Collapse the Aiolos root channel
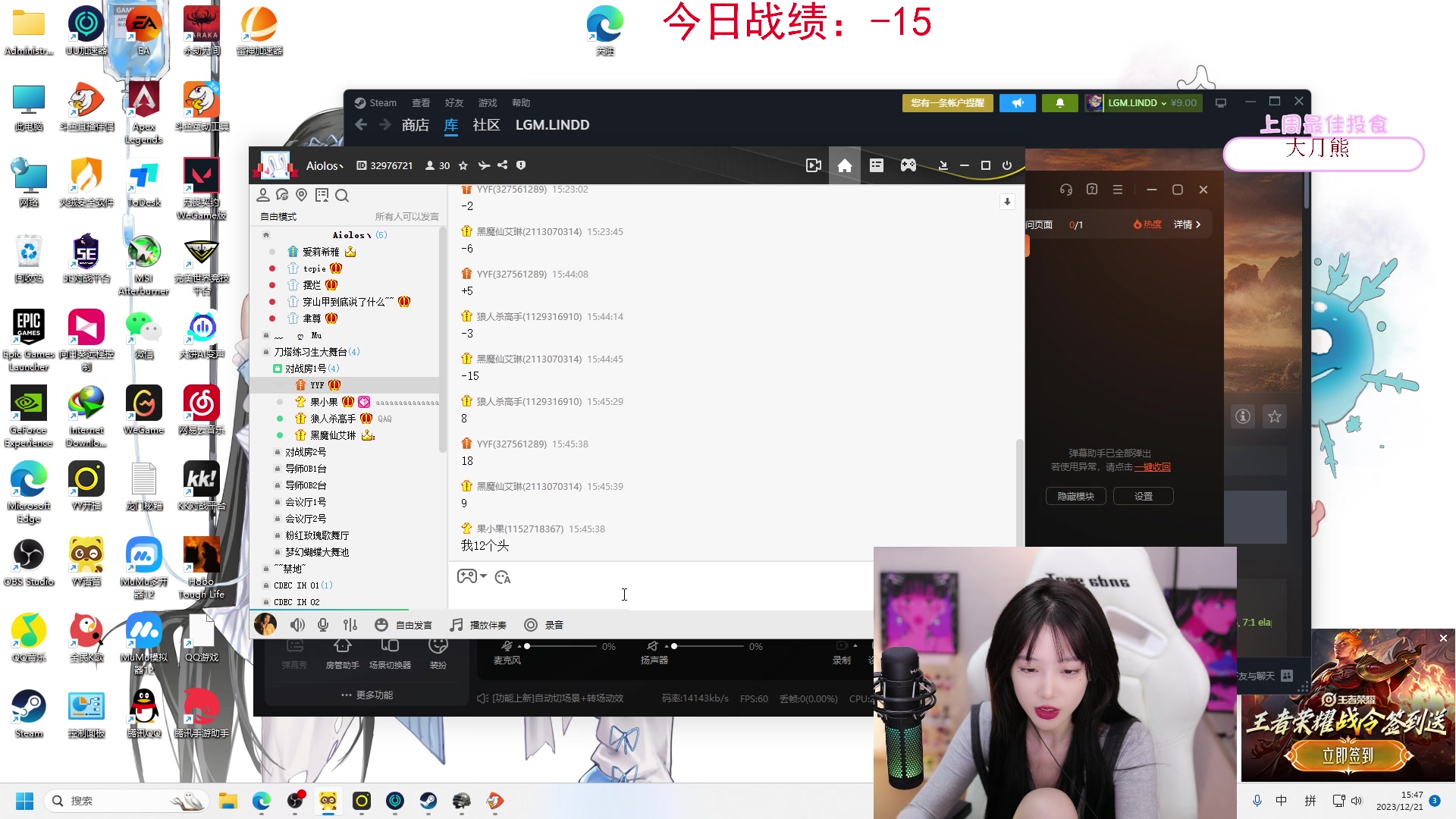The width and height of the screenshot is (1456, 819). [x=266, y=235]
